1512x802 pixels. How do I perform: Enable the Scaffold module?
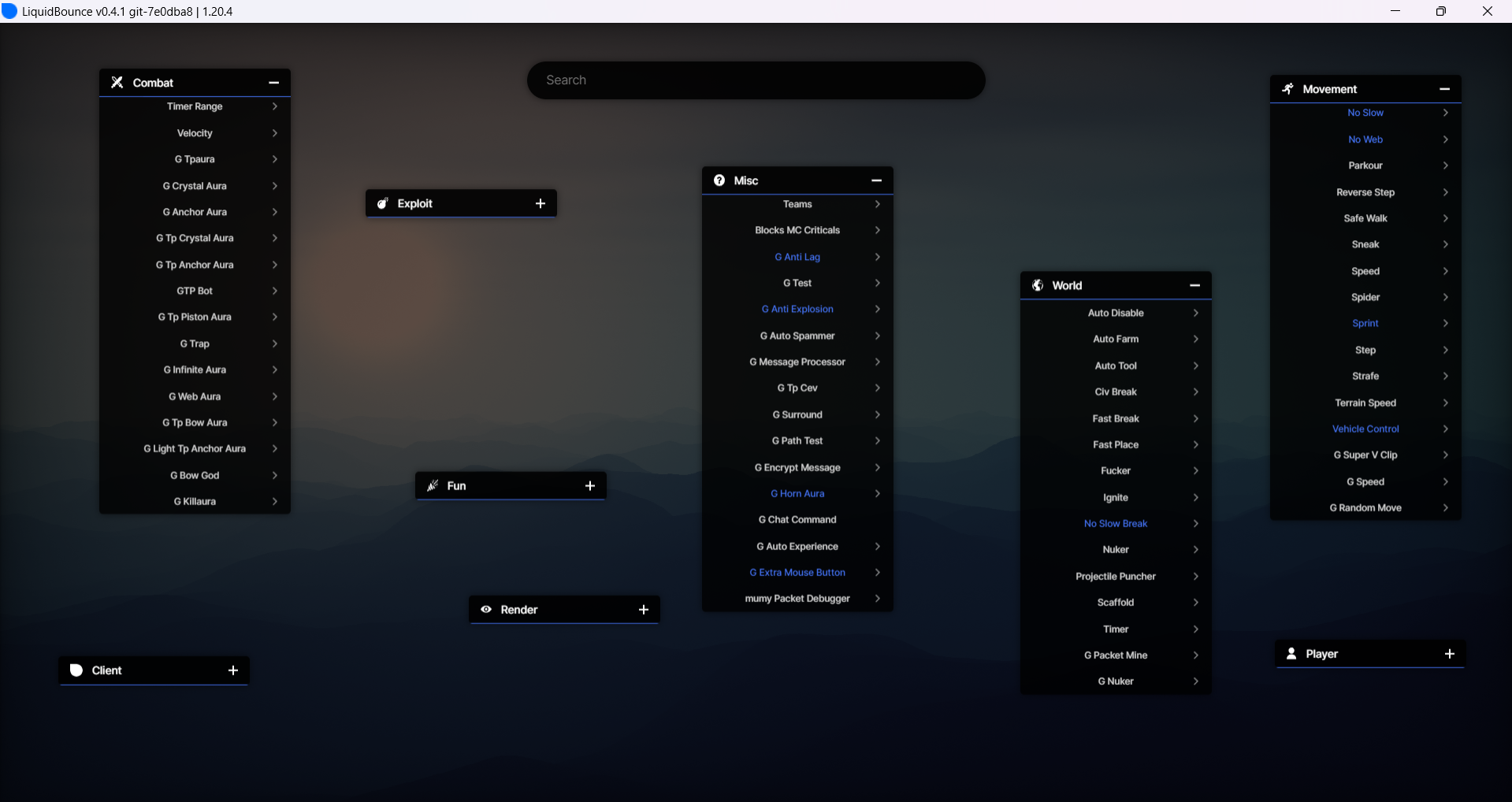pyautogui.click(x=1115, y=603)
